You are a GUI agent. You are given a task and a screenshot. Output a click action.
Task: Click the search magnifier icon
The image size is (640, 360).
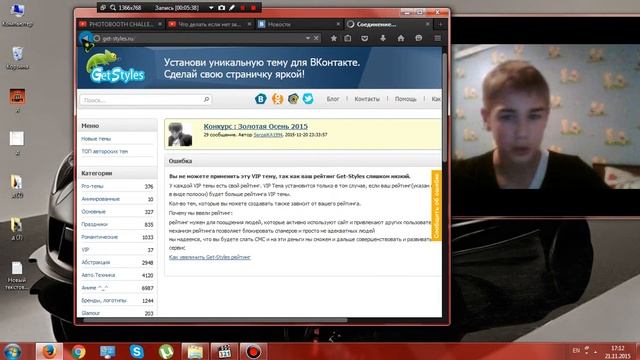coord(207,100)
